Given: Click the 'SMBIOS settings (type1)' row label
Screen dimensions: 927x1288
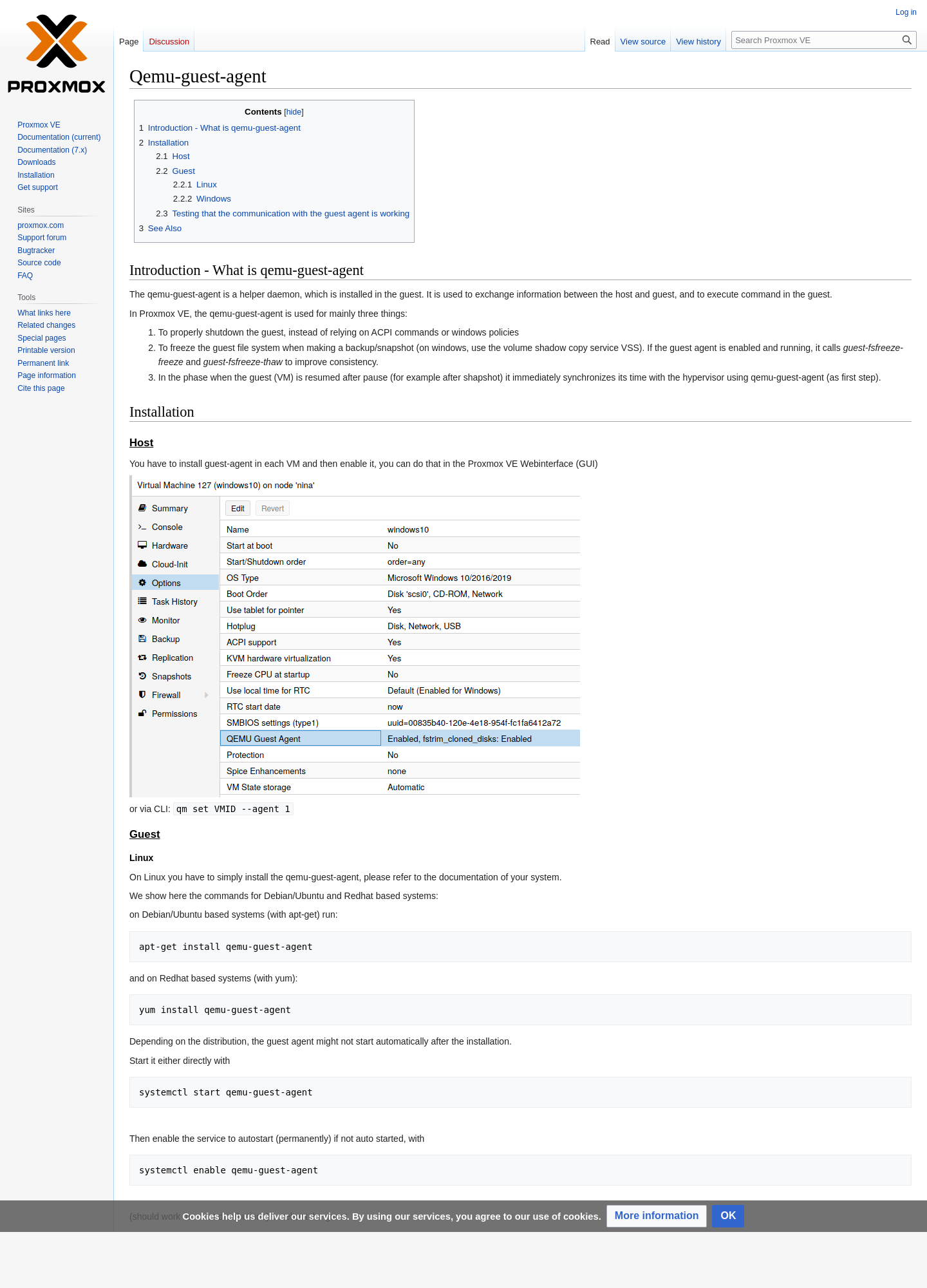Looking at the screenshot, I should 272,723.
